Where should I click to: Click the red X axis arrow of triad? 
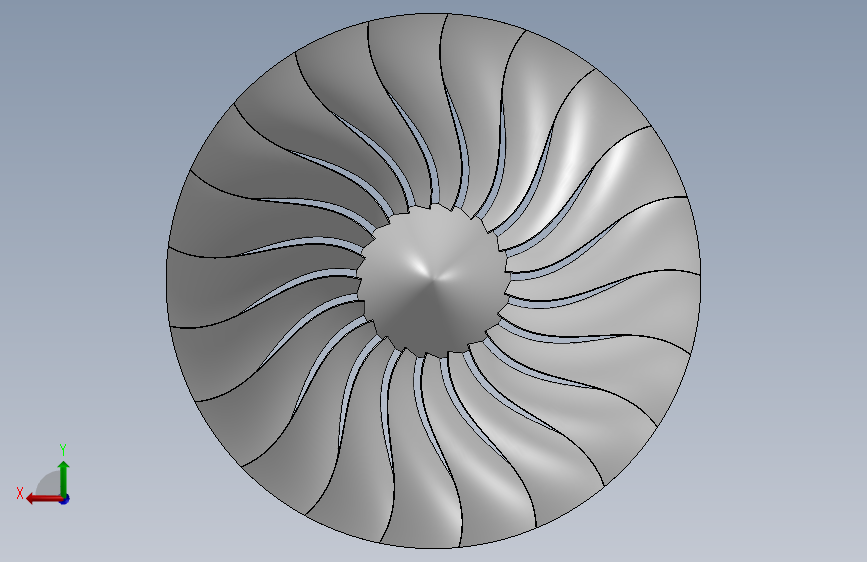44,499
